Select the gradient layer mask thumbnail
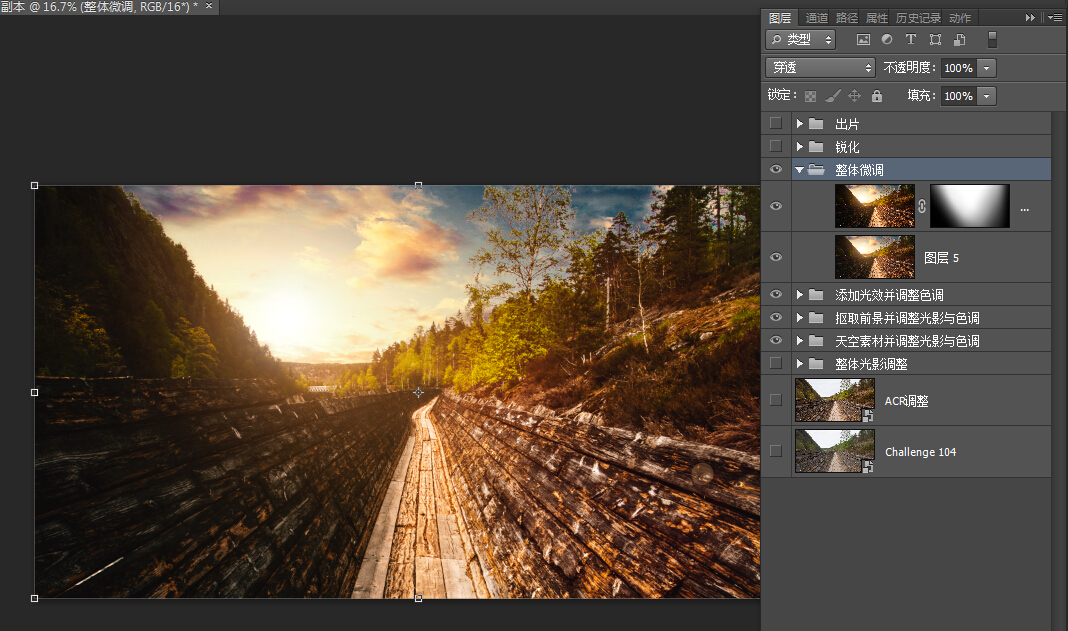 (969, 206)
